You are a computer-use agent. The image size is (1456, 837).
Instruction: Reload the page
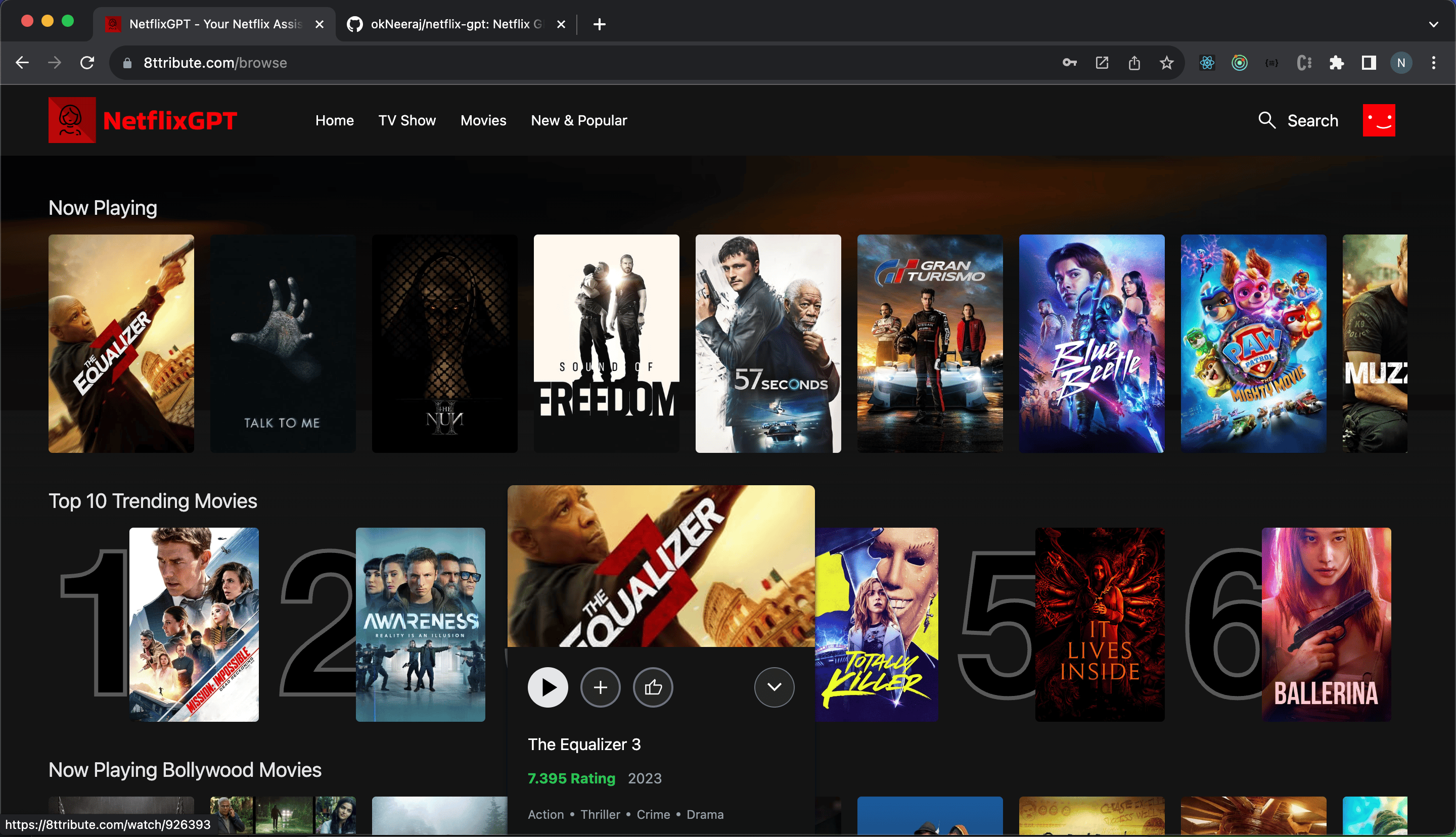(x=87, y=63)
